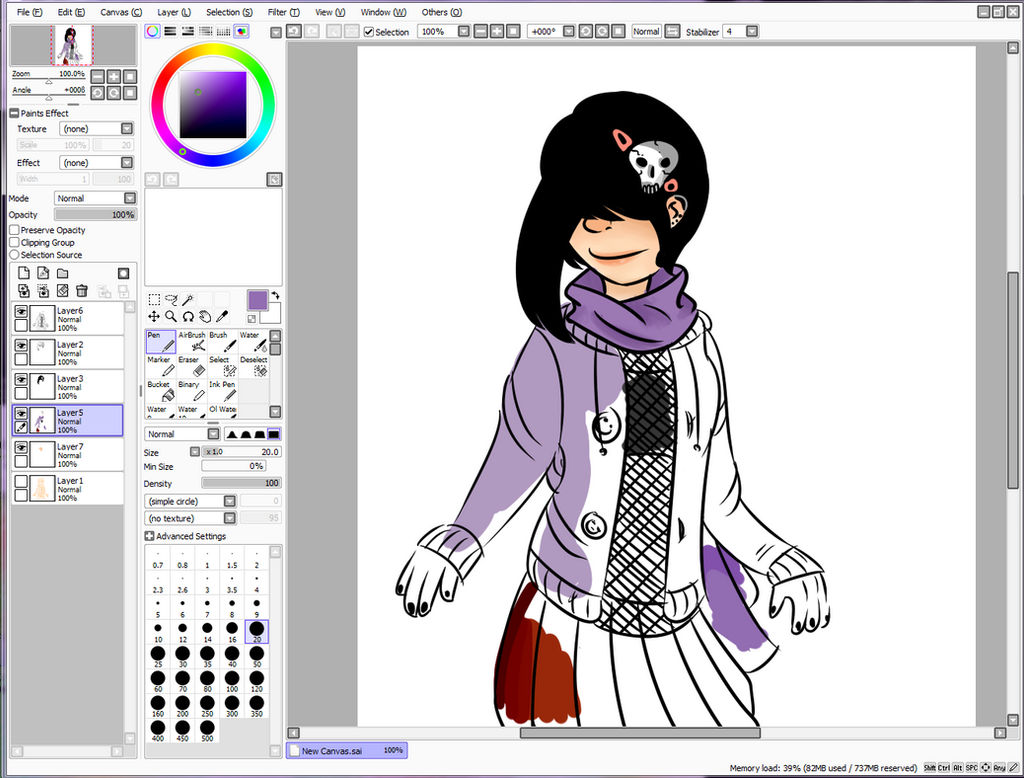
Task: Select the Selection Source radio button
Action: tap(14, 255)
